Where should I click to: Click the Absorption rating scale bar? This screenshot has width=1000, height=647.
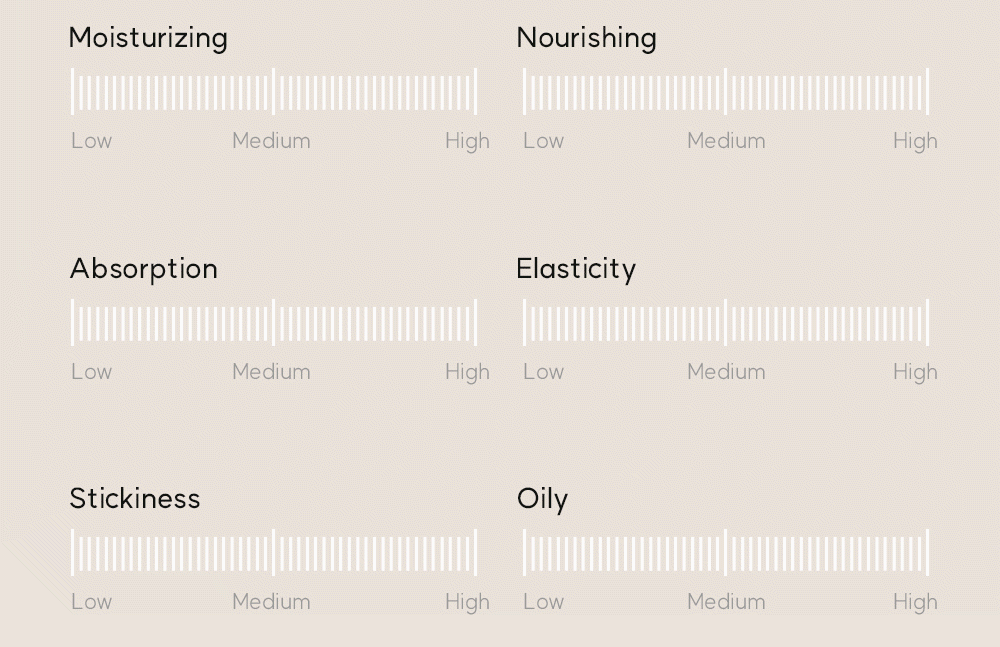[x=273, y=322]
